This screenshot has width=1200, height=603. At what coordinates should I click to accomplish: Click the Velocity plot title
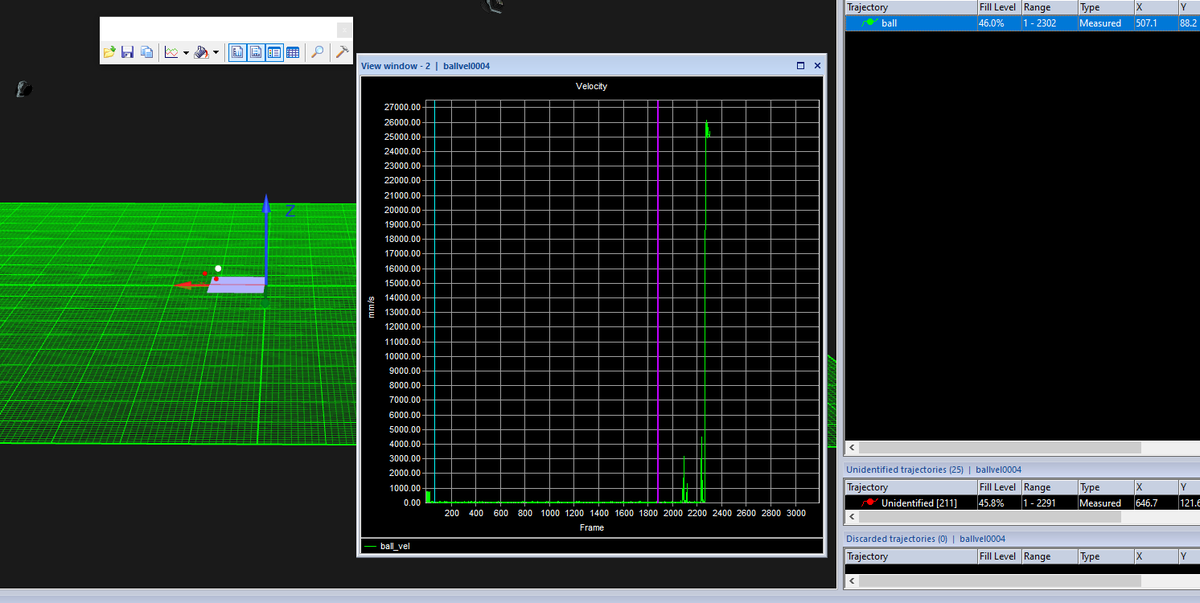tap(591, 86)
